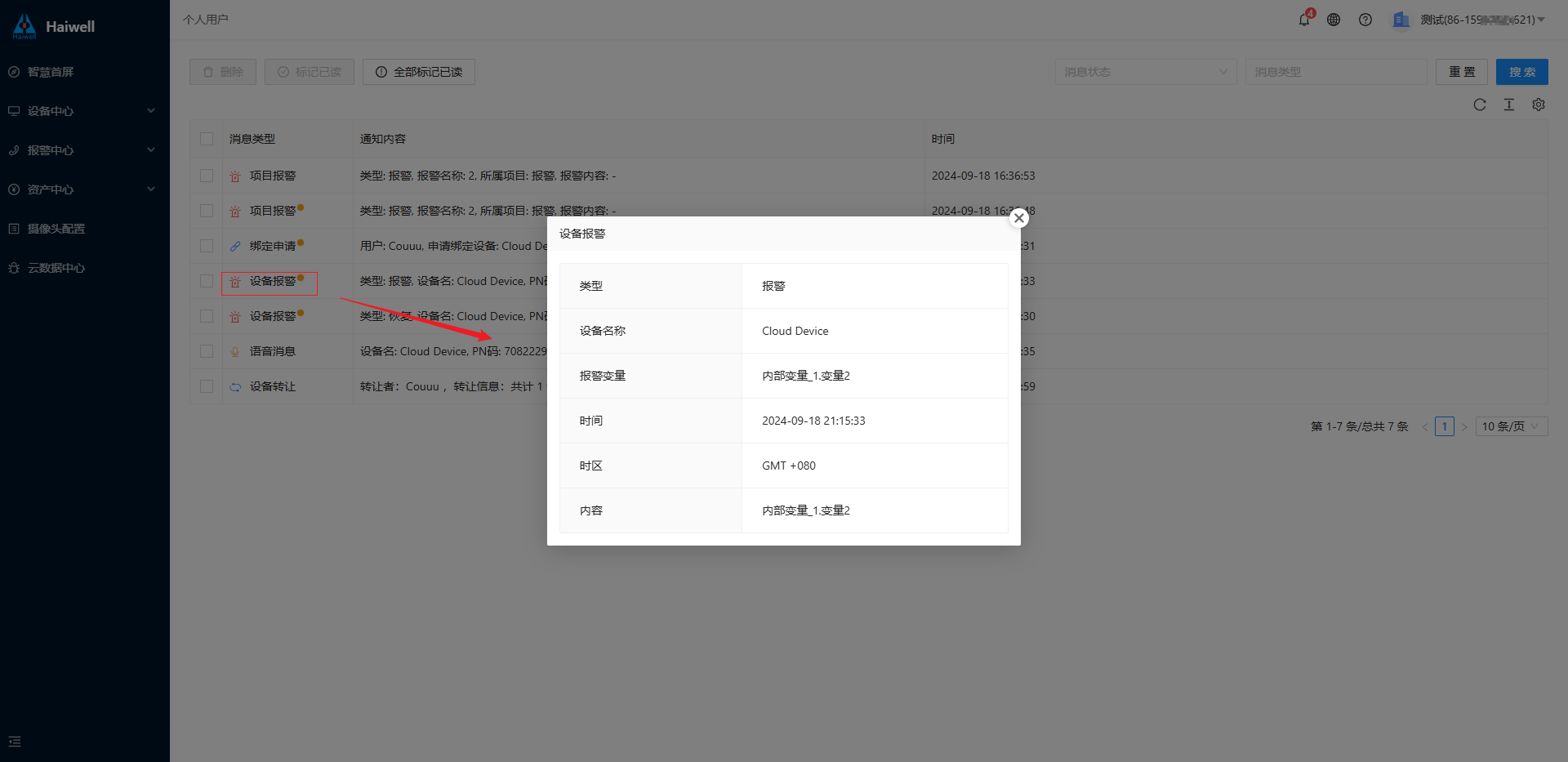Open the 消息状态 dropdown

[1146, 72]
